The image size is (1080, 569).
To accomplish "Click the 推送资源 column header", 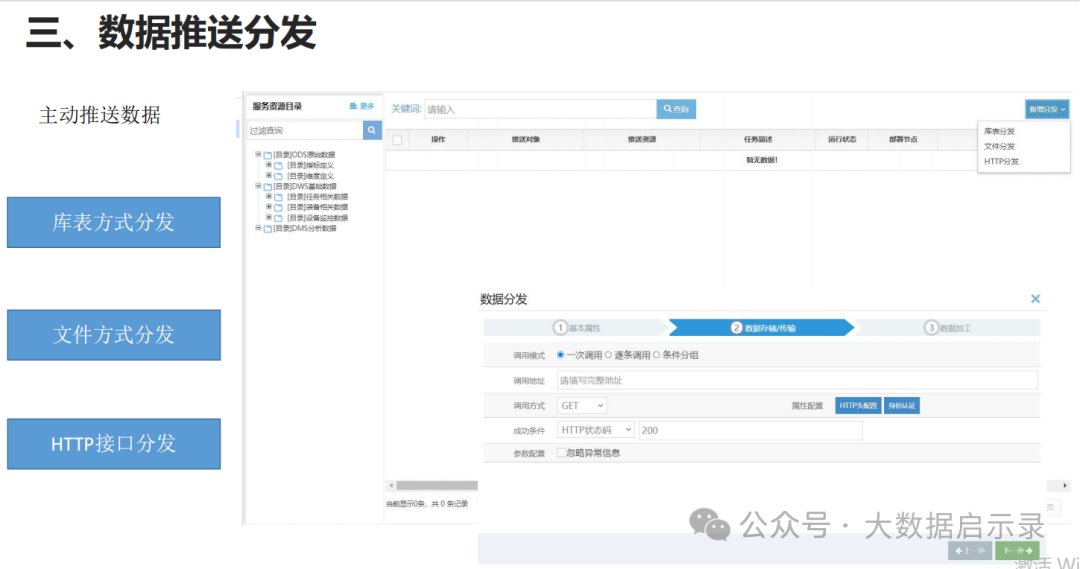I will [642, 139].
